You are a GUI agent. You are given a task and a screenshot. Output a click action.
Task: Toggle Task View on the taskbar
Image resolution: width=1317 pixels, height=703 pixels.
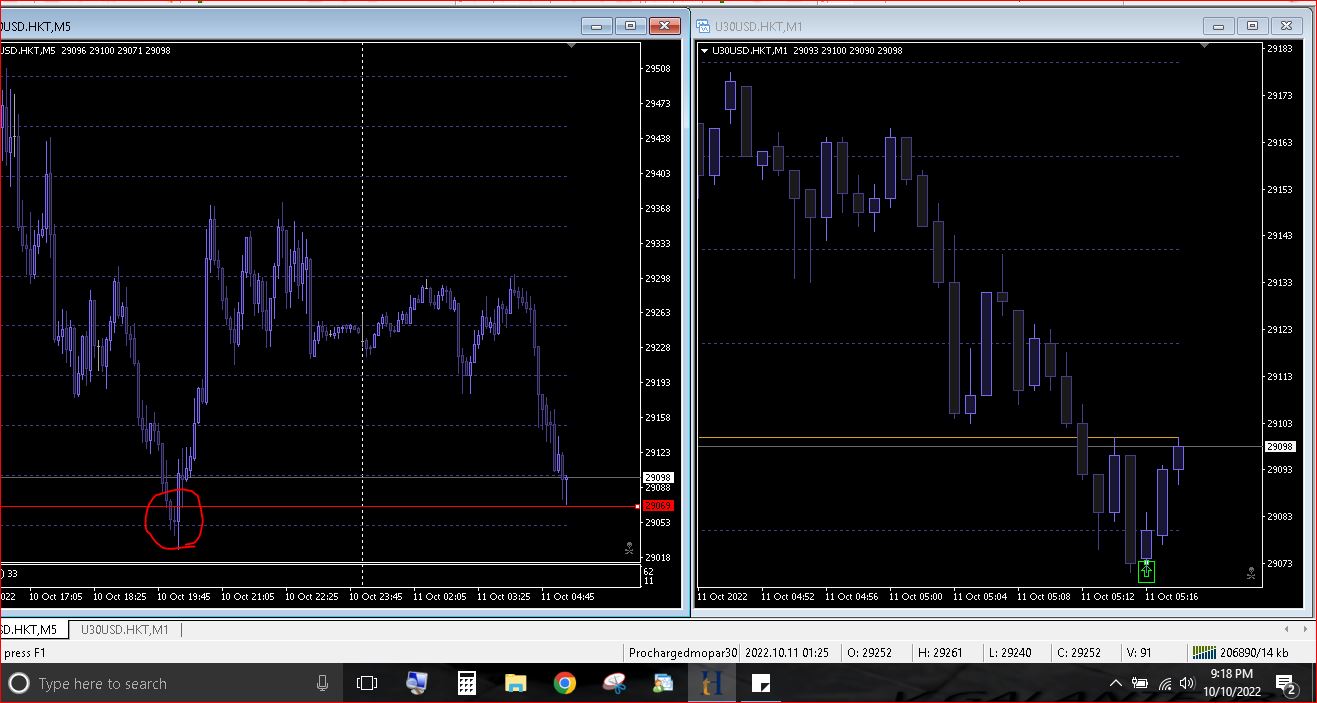pyautogui.click(x=367, y=683)
